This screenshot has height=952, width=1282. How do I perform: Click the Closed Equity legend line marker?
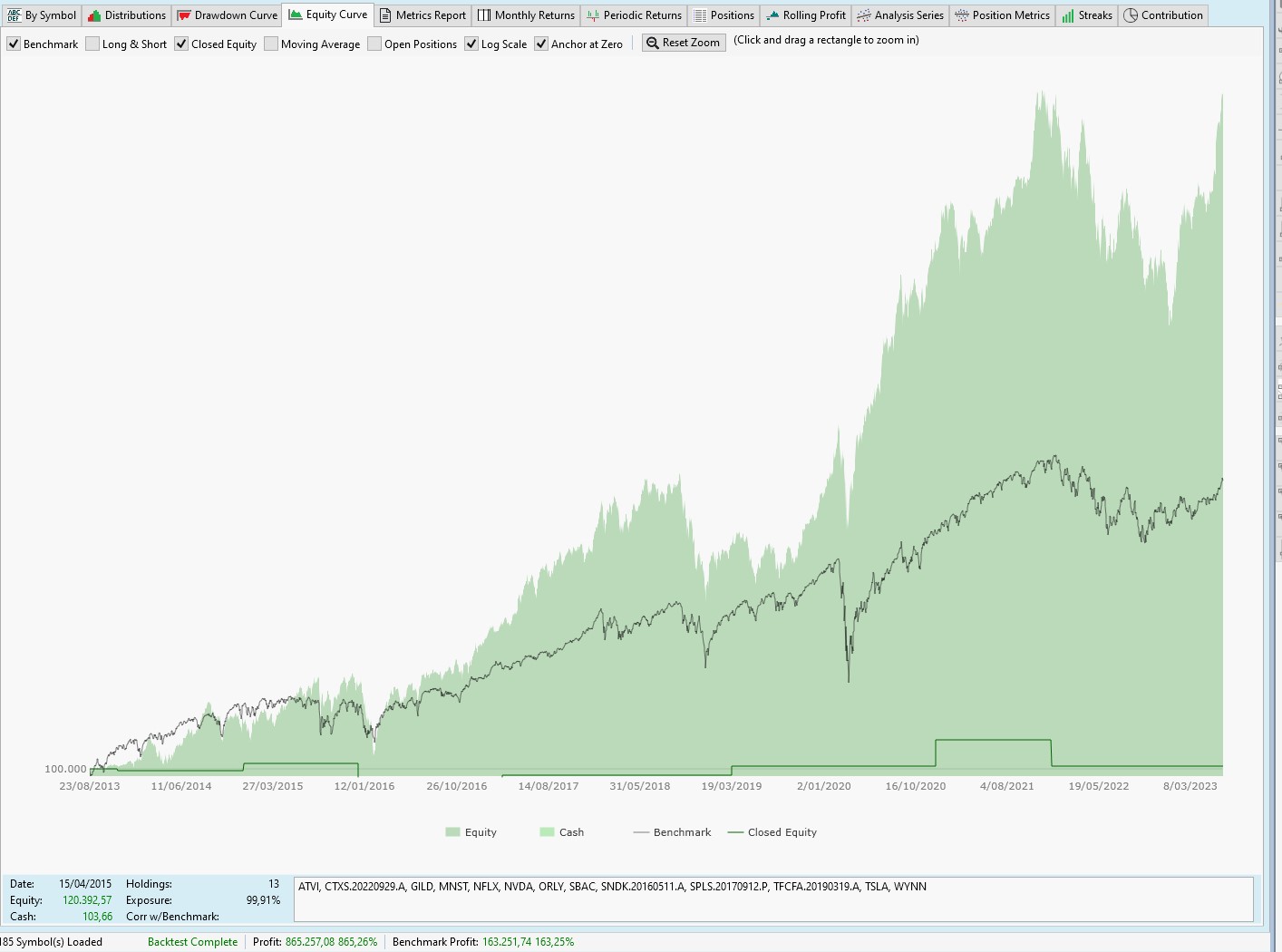point(735,832)
